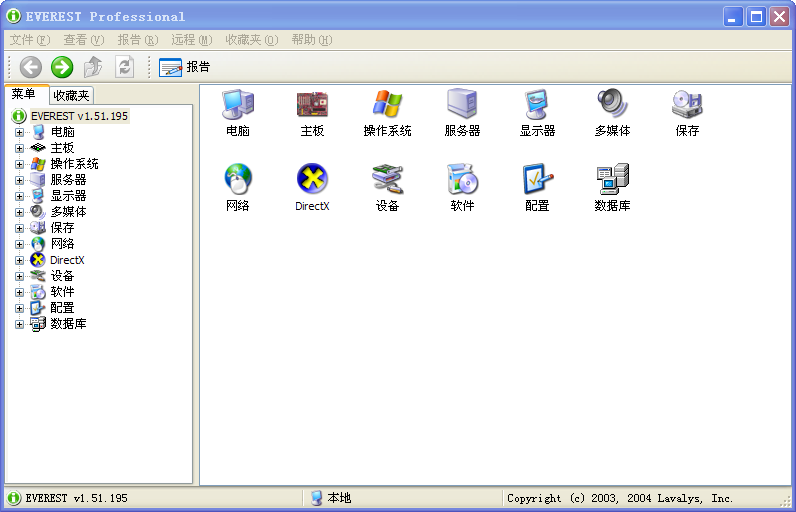
Task: Expand the 服务器 tree node
Action: pos(19,180)
